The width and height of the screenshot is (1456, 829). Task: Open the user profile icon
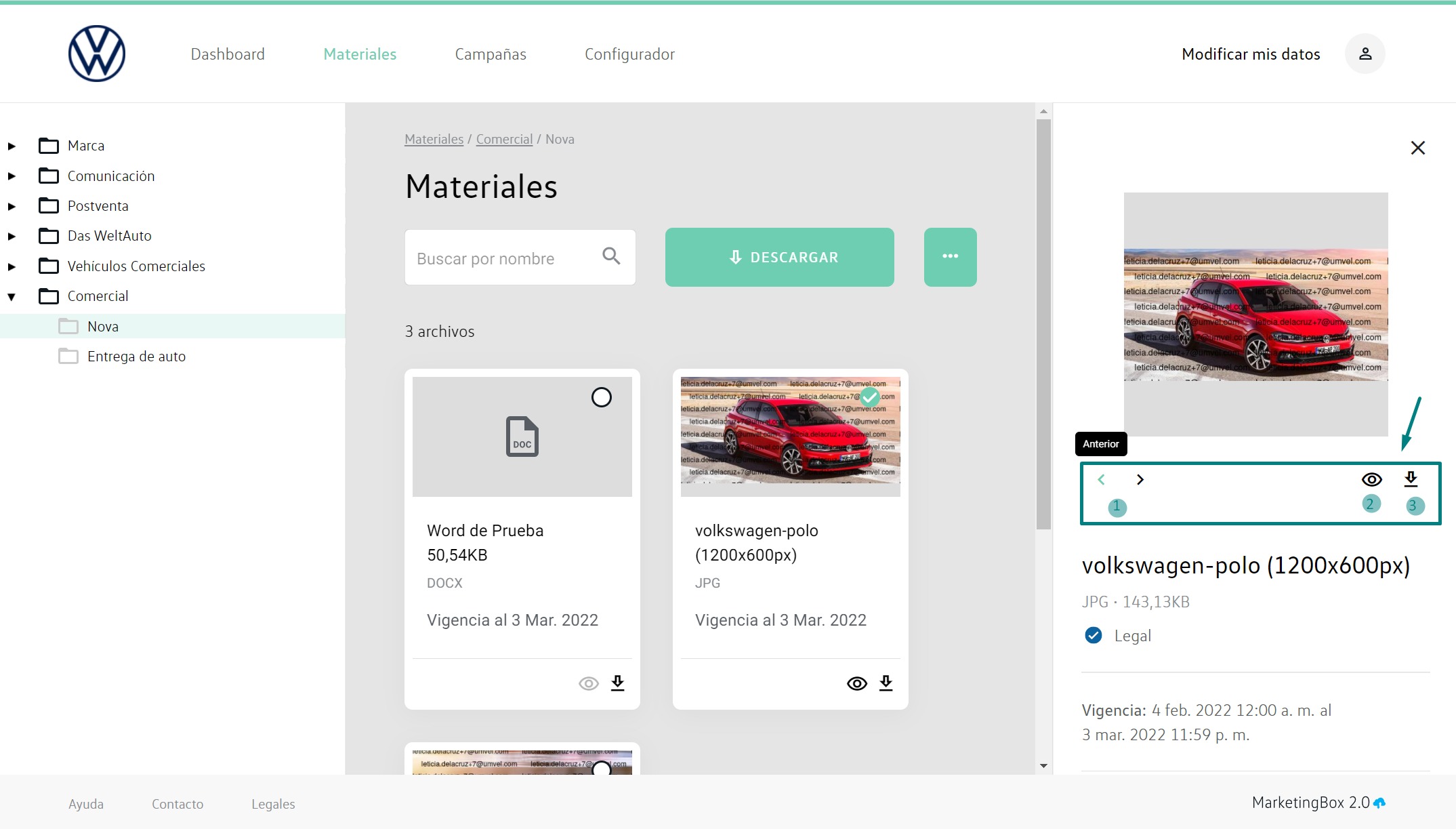[1365, 54]
